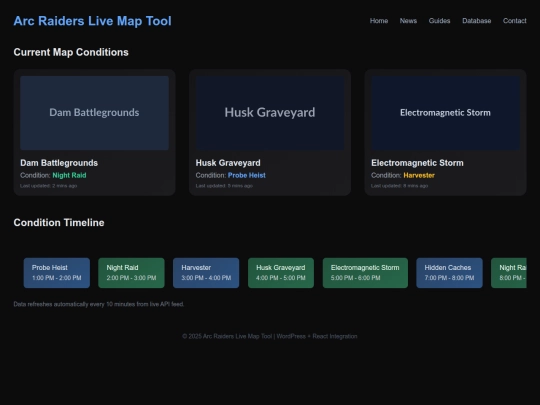Click the Night Raid condition label
Viewport: 540px width, 405px height.
pos(69,175)
